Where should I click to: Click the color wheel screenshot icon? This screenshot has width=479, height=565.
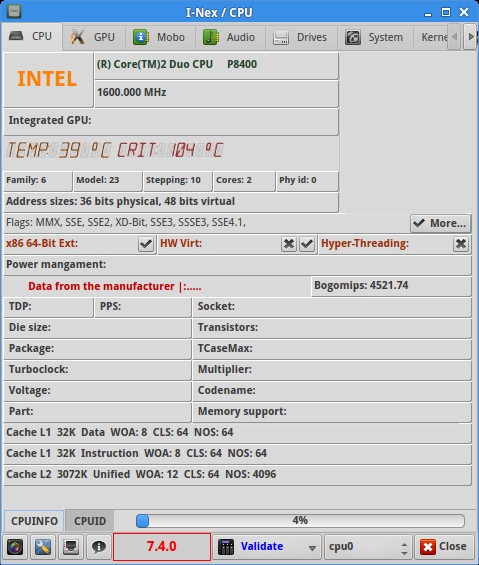coord(15,547)
